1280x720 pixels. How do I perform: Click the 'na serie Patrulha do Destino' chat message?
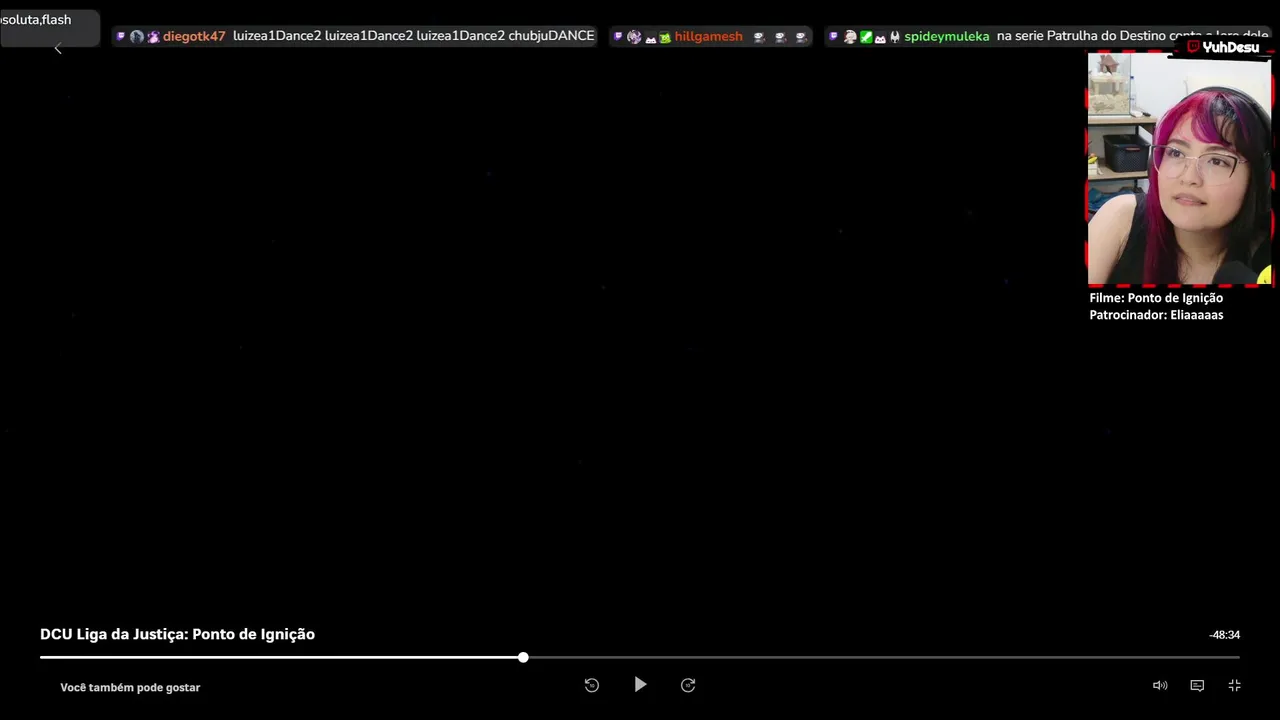pyautogui.click(x=1132, y=36)
